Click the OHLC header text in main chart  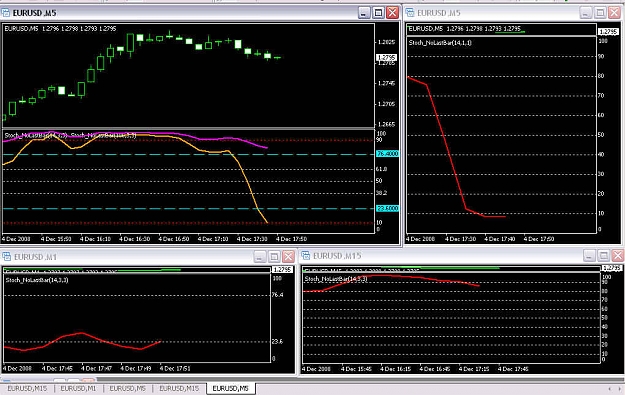tap(60, 29)
